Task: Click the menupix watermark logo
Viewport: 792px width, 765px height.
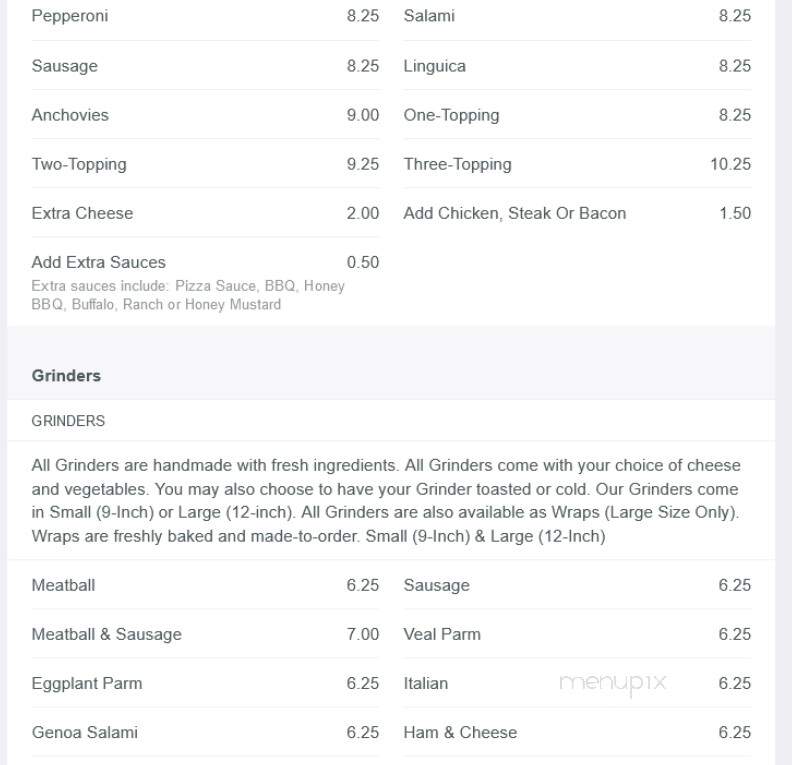Action: click(x=613, y=684)
